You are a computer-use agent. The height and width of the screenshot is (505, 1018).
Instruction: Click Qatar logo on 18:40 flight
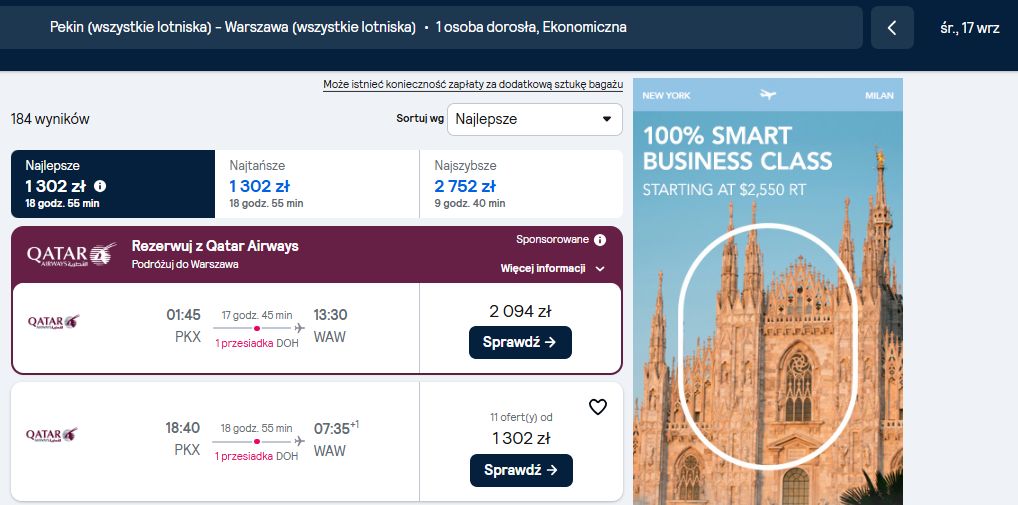(52, 435)
